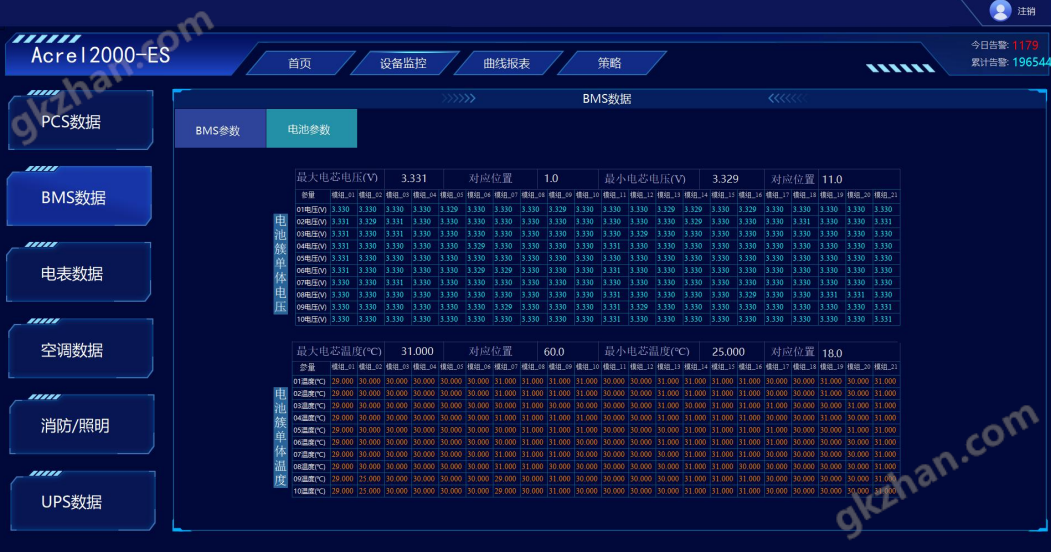Image resolution: width=1051 pixels, height=552 pixels.
Task: Click max voltage position value 1.0
Action: click(551, 178)
